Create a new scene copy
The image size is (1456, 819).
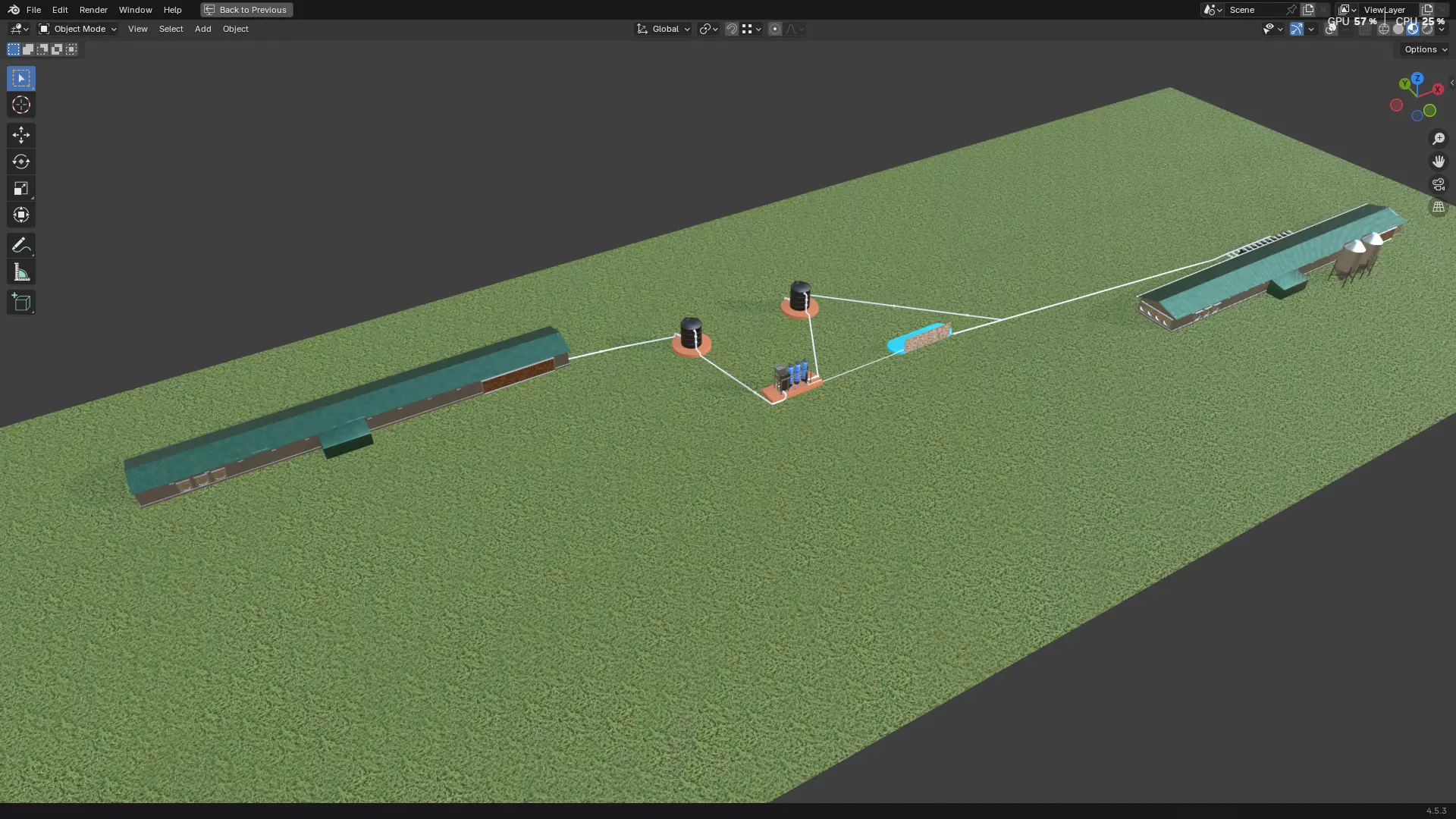(x=1308, y=10)
